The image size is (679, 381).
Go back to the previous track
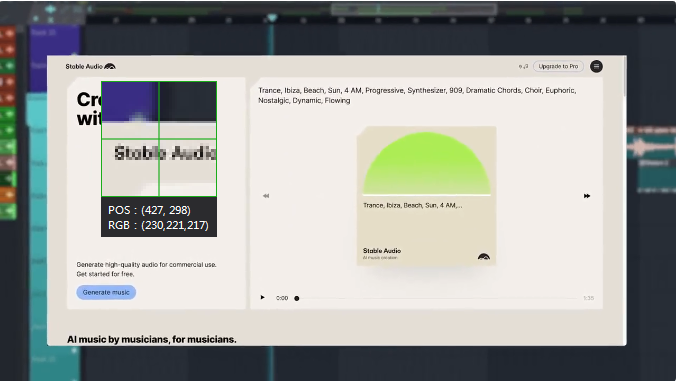pos(266,196)
